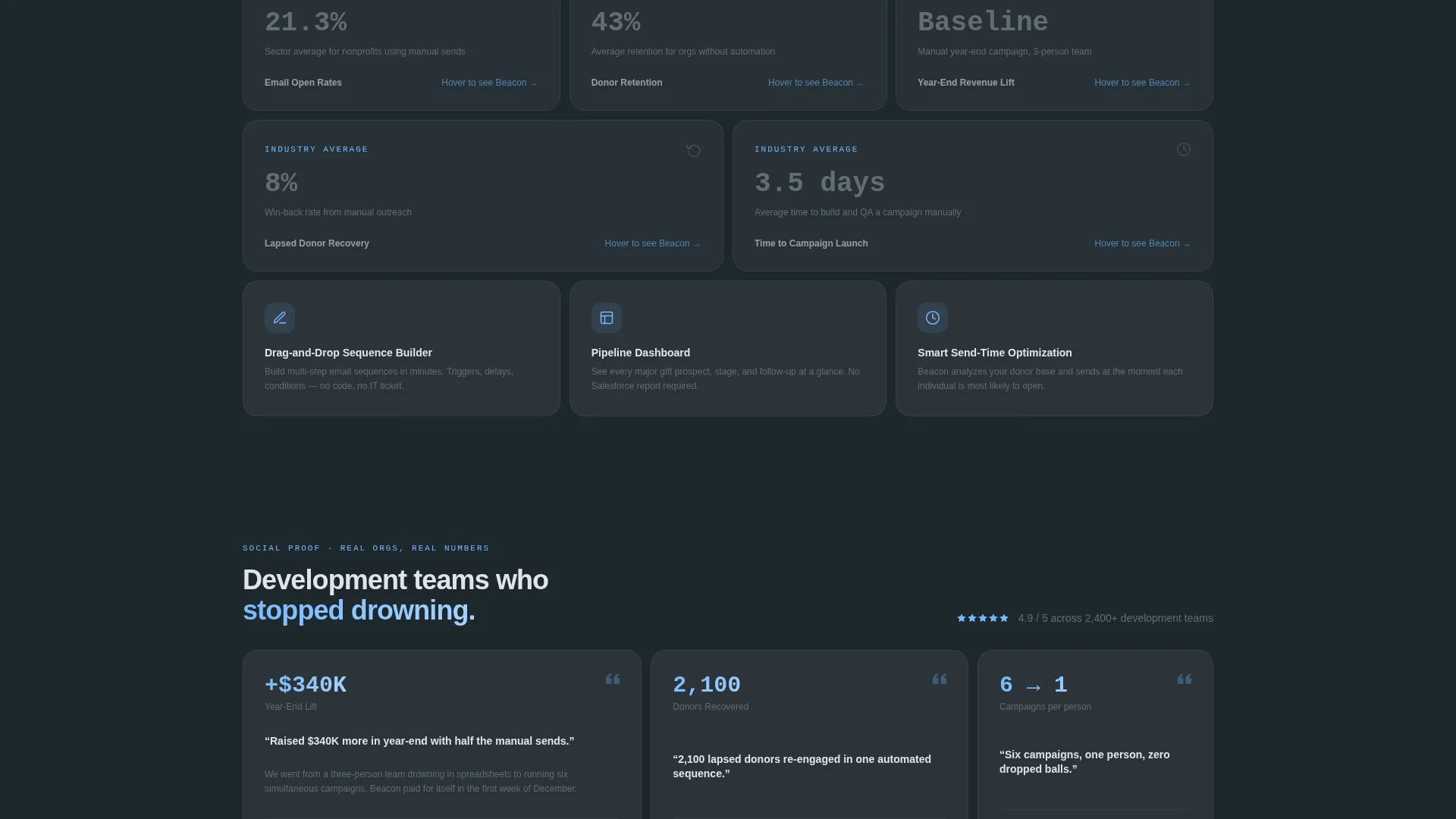The image size is (1456, 819).
Task: Click the Six campaigns, one person quote
Action: pos(1084,762)
